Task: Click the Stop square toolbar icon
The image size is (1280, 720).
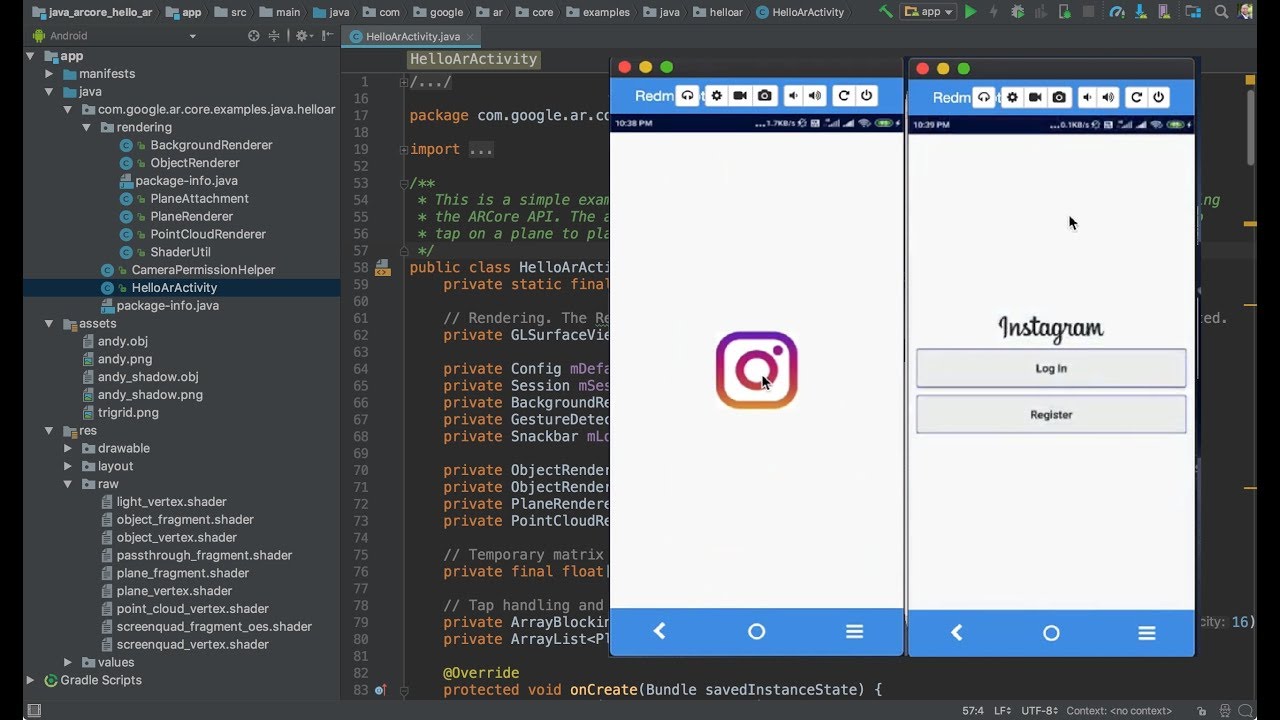Action: tap(1089, 12)
